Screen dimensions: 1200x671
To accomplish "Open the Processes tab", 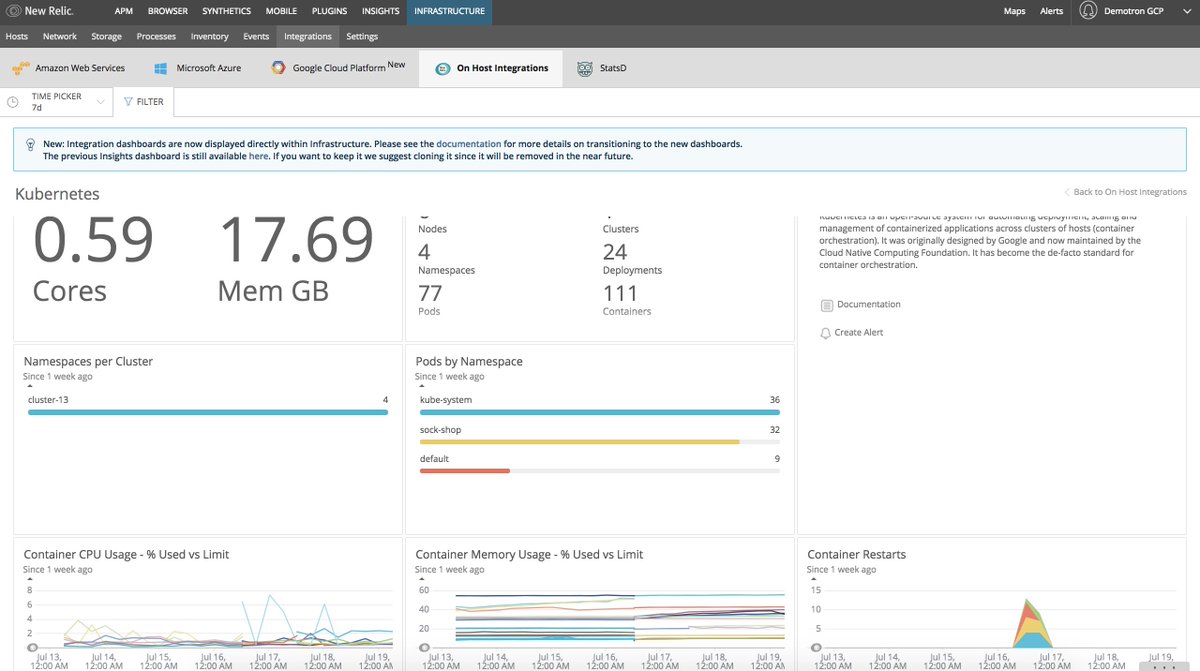I will click(156, 37).
